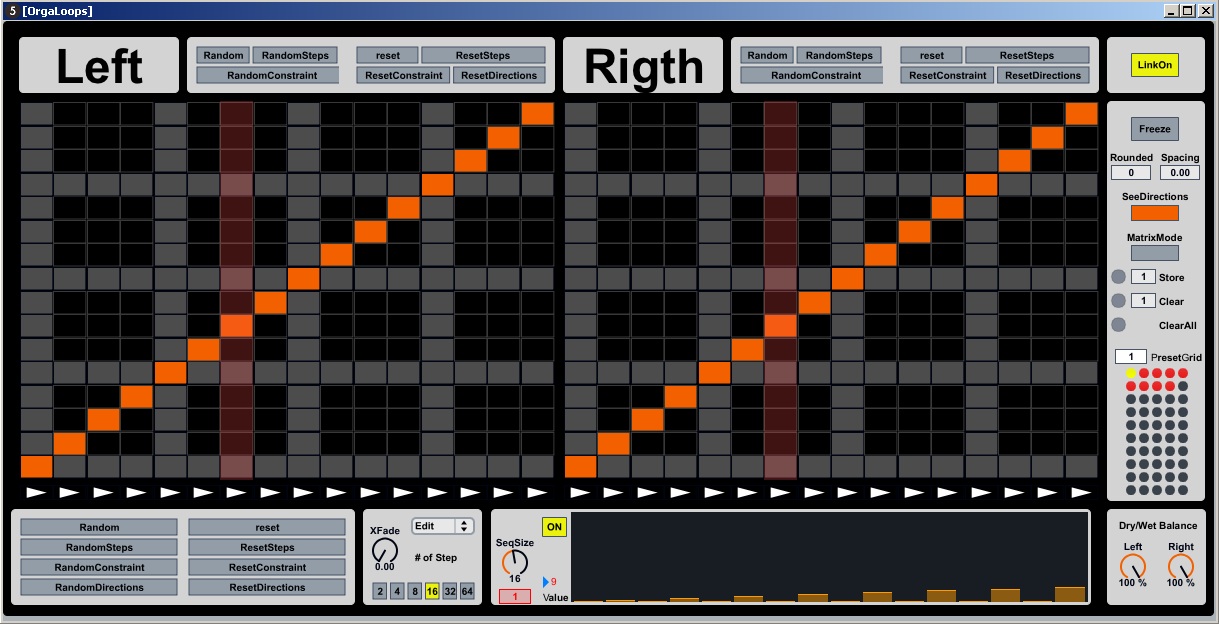Turn off the sequencer ON toggle

pyautogui.click(x=554, y=527)
